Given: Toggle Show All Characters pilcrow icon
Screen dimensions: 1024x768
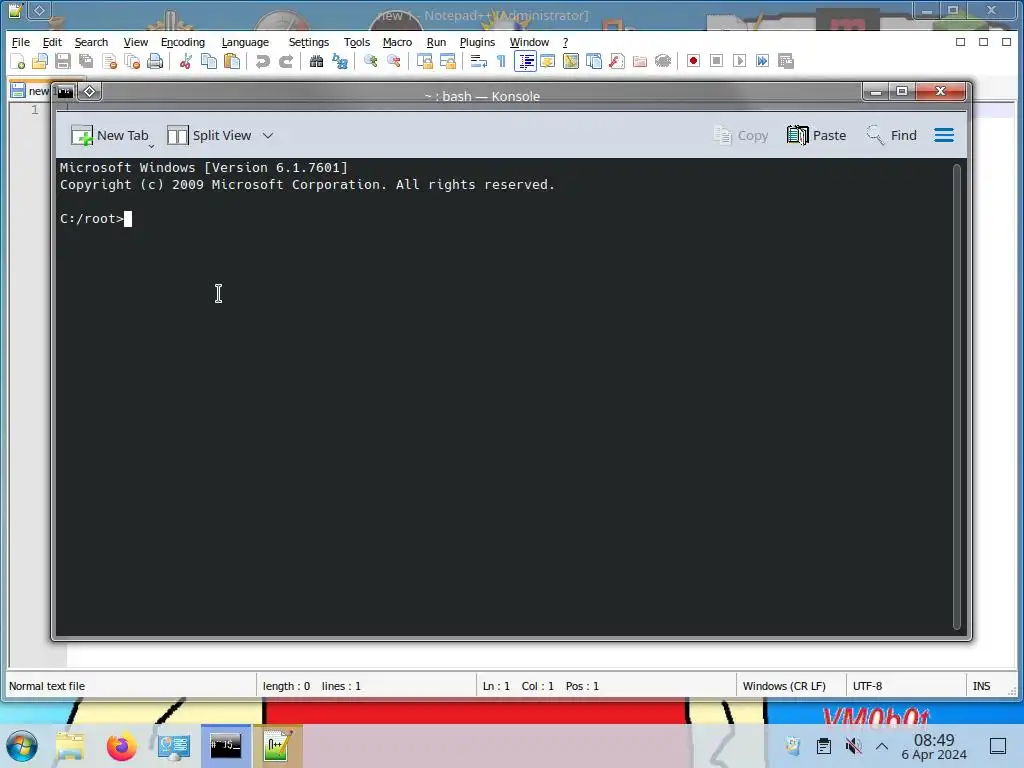Looking at the screenshot, I should [x=501, y=61].
